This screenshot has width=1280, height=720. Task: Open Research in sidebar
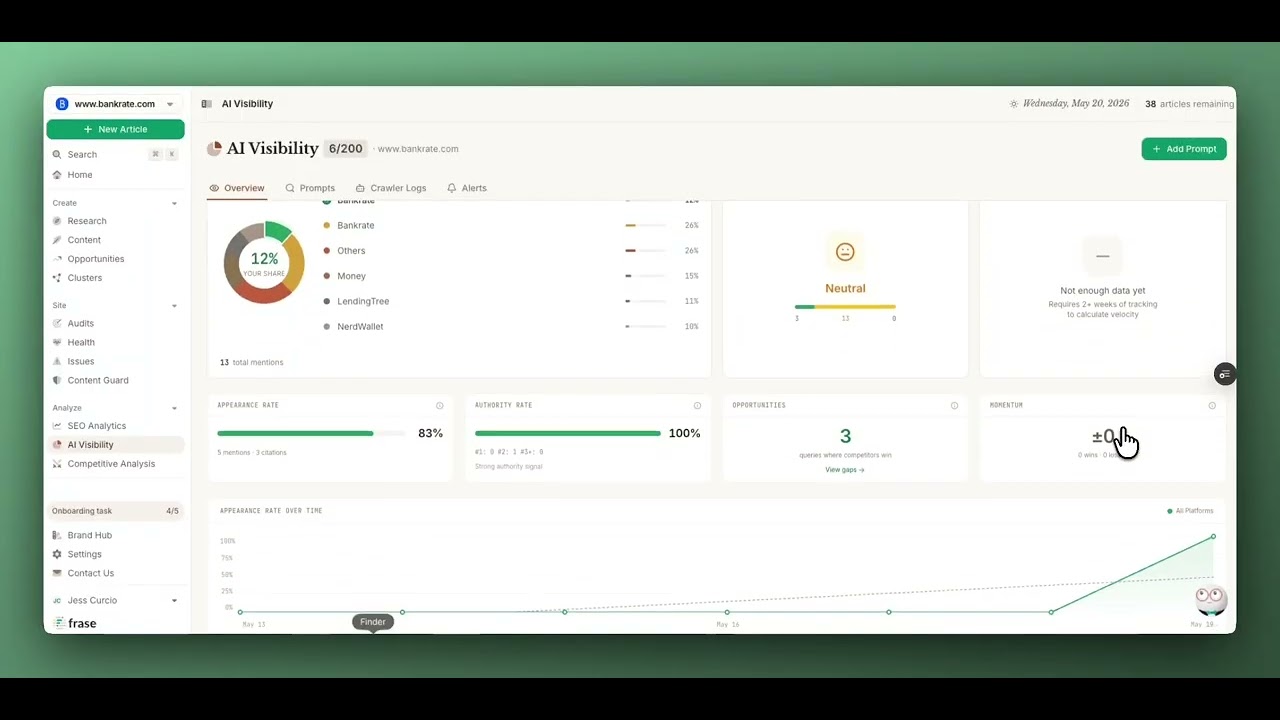[x=87, y=221]
